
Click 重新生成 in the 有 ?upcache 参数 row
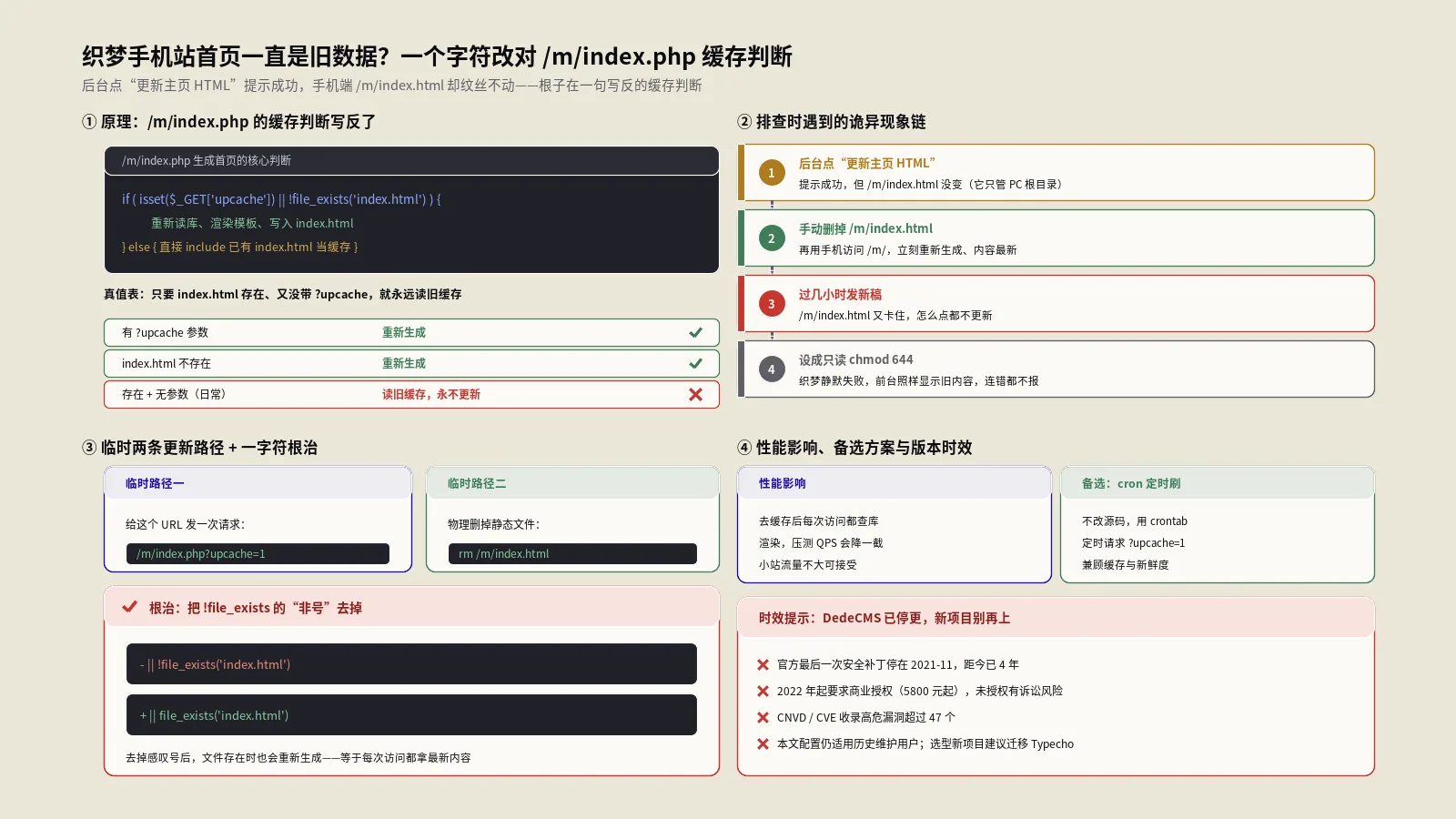[404, 332]
